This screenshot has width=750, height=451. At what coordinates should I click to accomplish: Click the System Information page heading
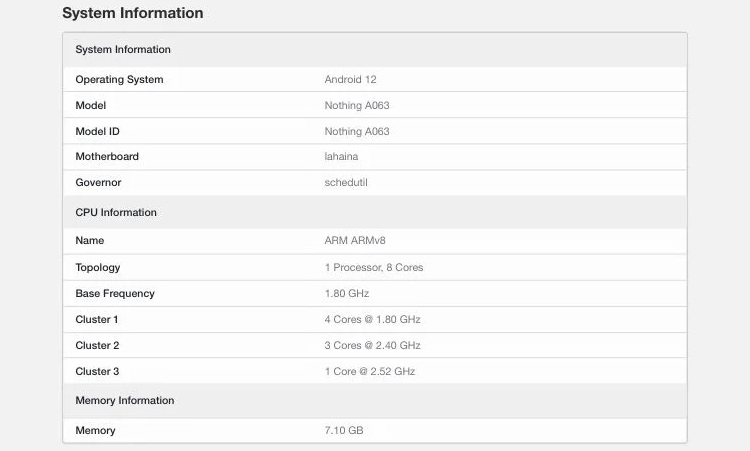(x=132, y=14)
